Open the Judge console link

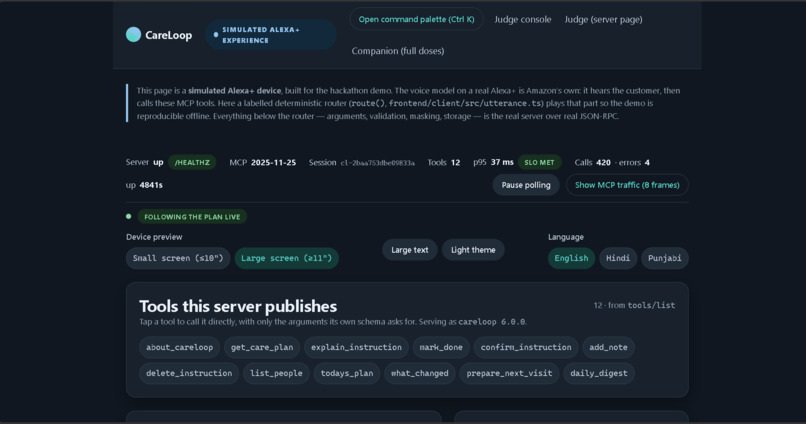pyautogui.click(x=523, y=20)
